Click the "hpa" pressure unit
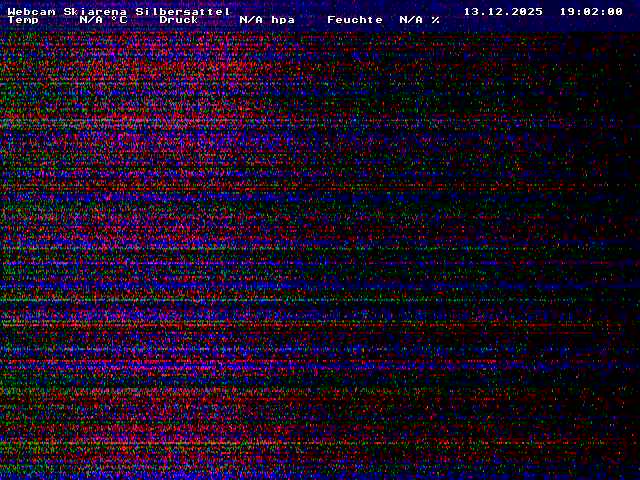 pos(283,20)
